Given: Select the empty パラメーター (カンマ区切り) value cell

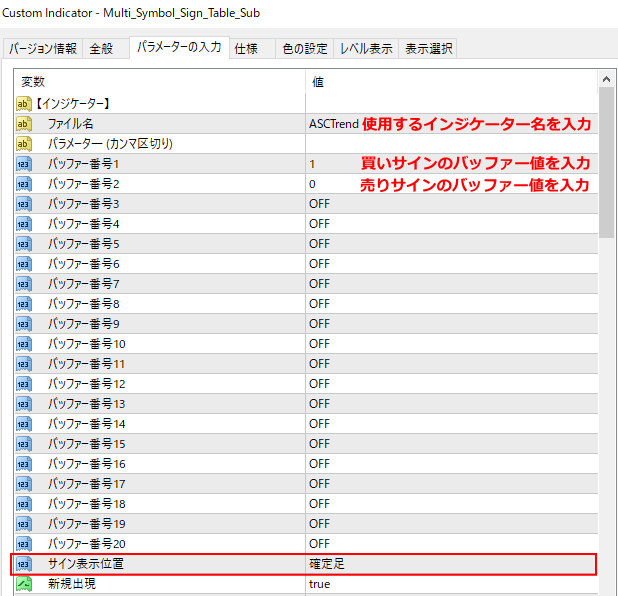Looking at the screenshot, I should coord(452,144).
